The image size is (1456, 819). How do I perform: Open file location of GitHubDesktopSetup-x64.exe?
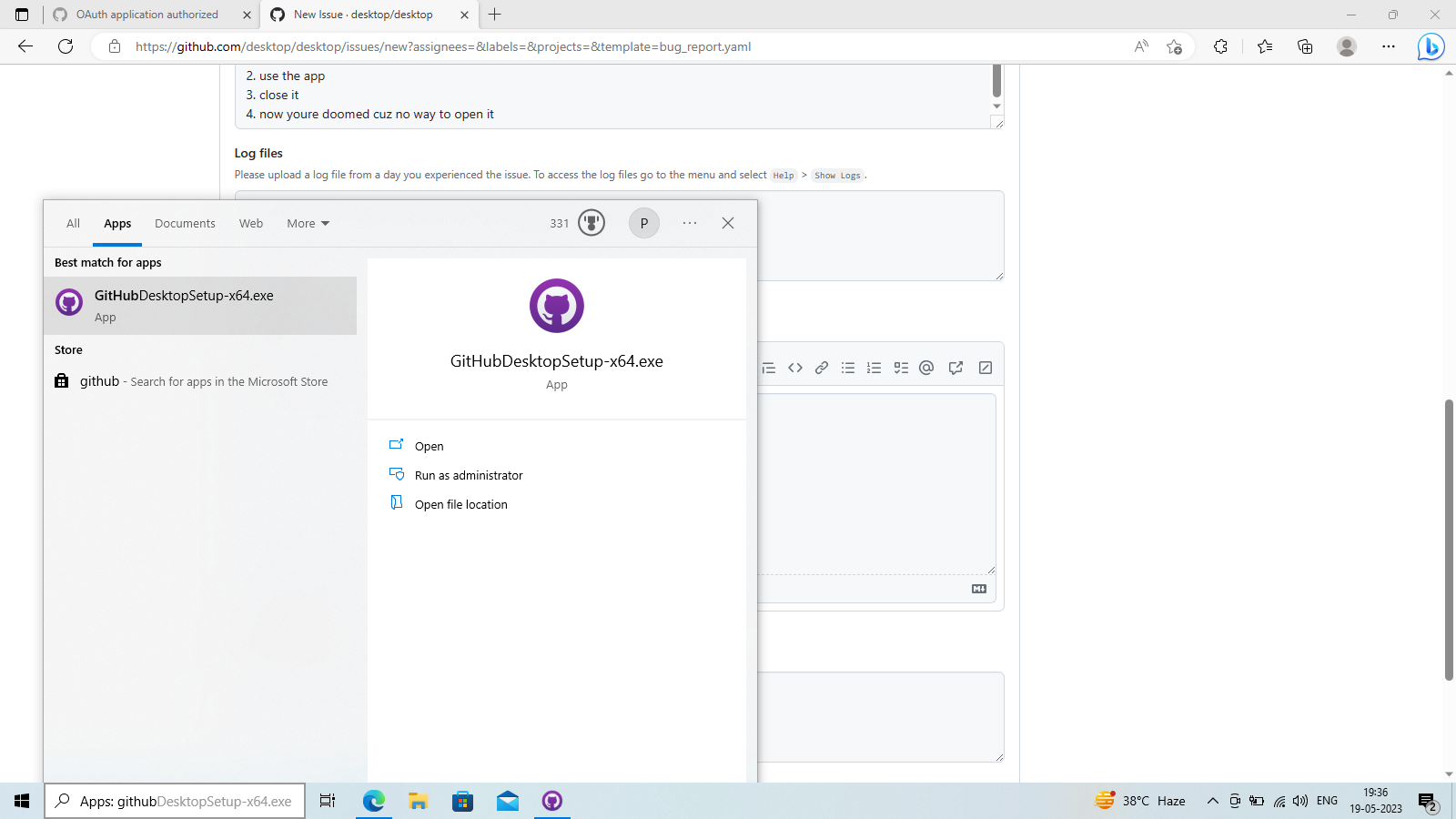pyautogui.click(x=460, y=503)
